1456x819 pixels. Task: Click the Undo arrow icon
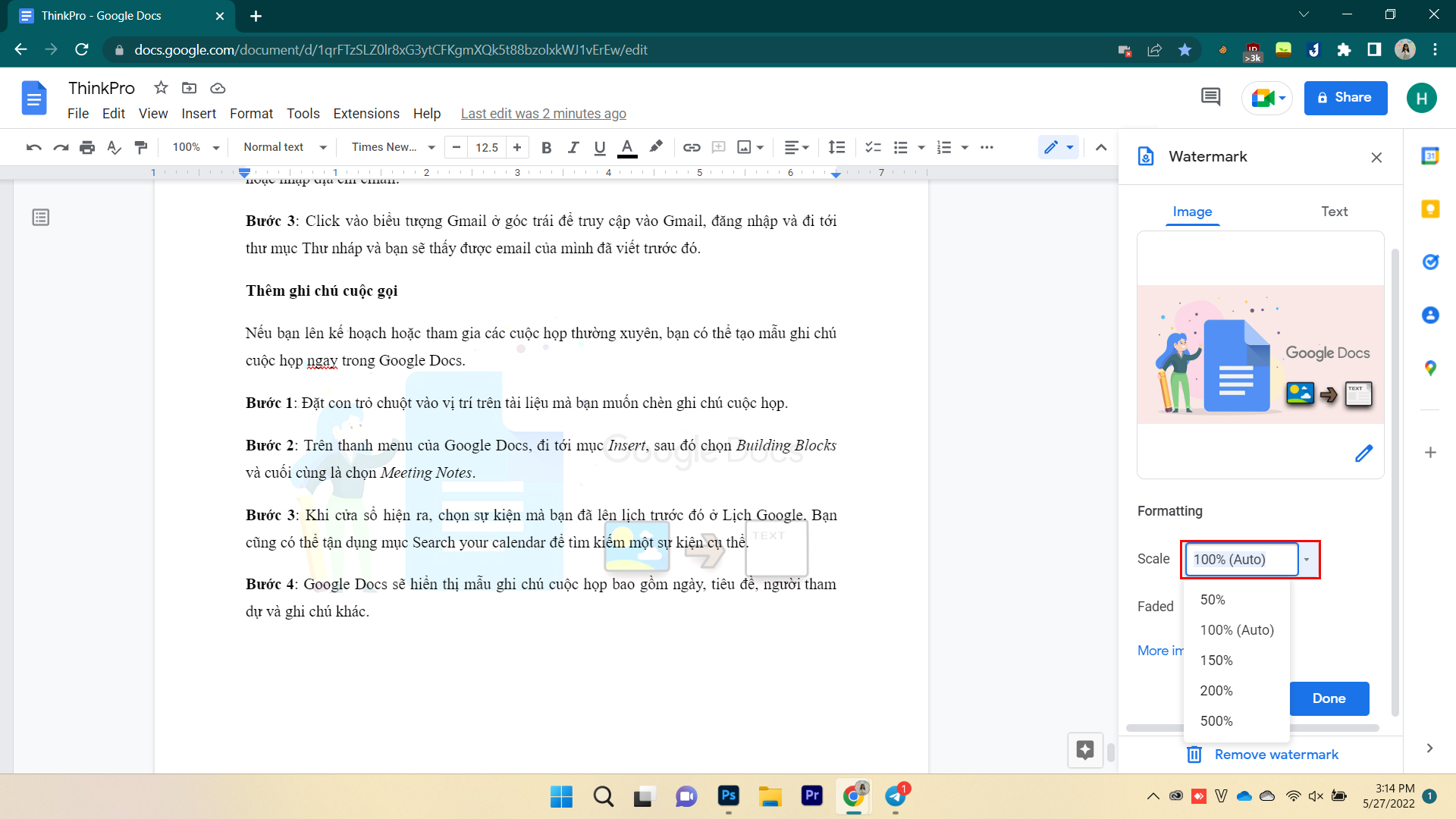(33, 147)
